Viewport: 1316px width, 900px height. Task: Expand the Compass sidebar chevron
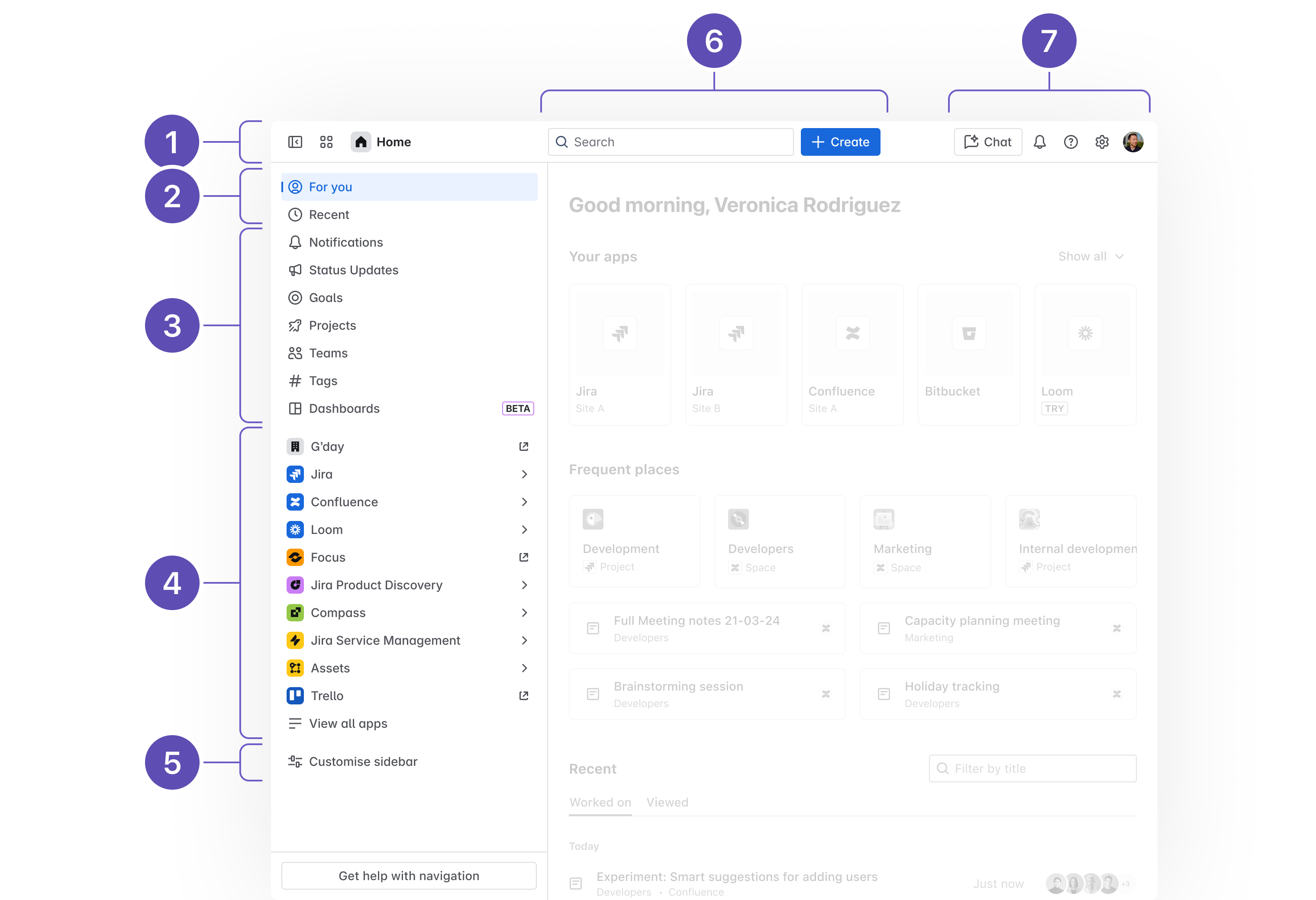coord(524,613)
